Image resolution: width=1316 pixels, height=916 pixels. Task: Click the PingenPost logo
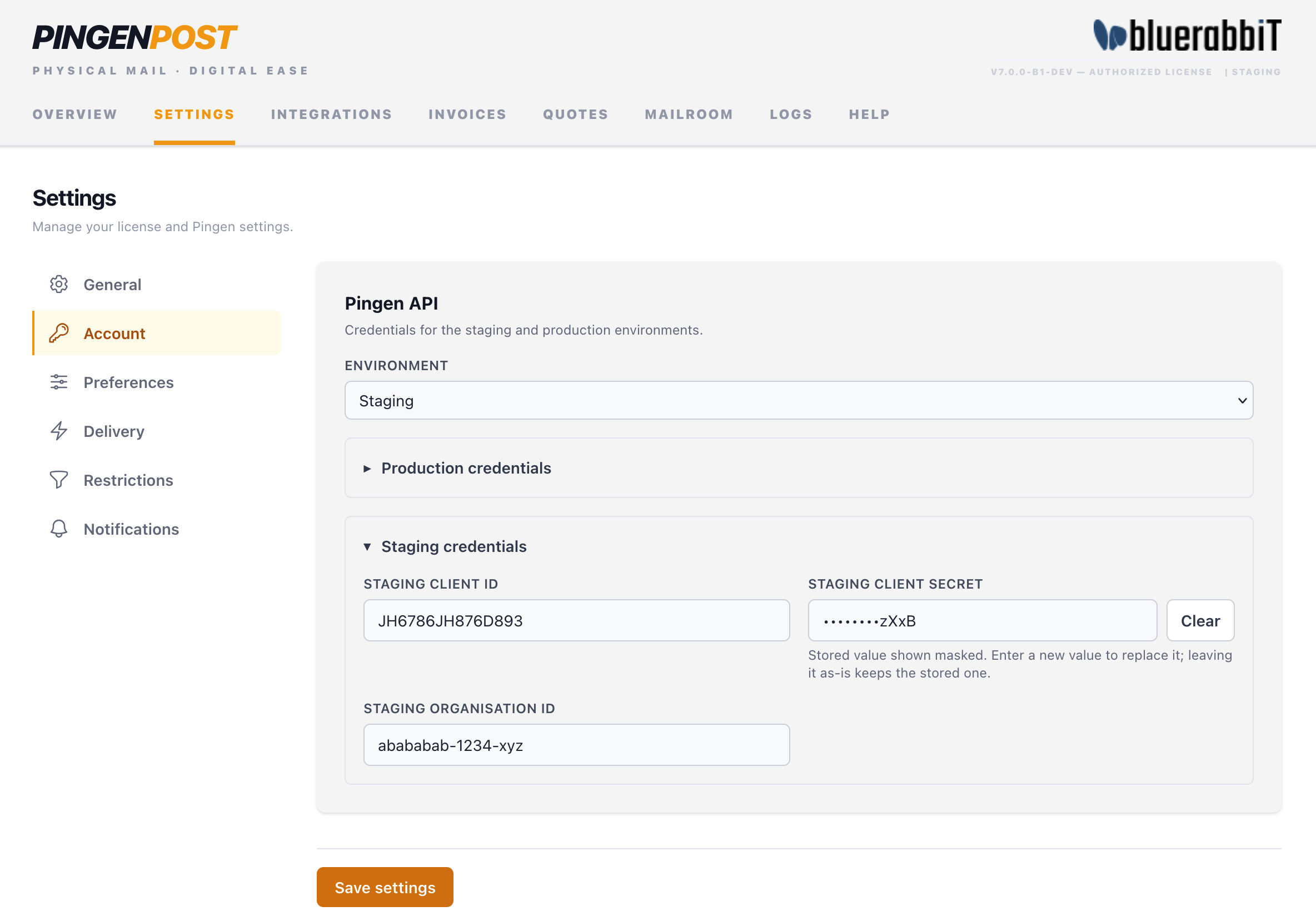[134, 37]
